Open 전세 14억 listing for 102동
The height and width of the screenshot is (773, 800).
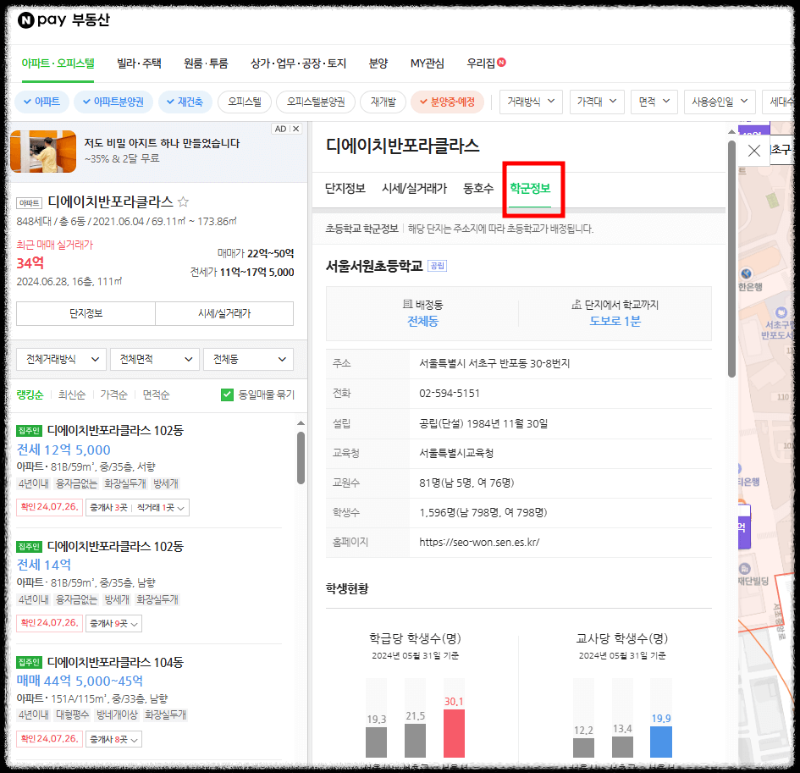coord(44,565)
